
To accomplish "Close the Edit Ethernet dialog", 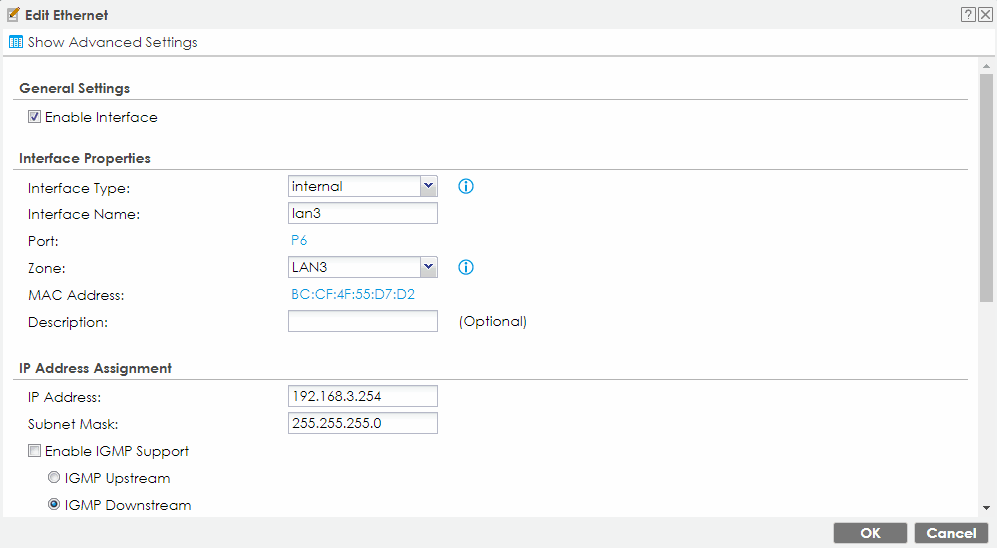I will [x=985, y=15].
